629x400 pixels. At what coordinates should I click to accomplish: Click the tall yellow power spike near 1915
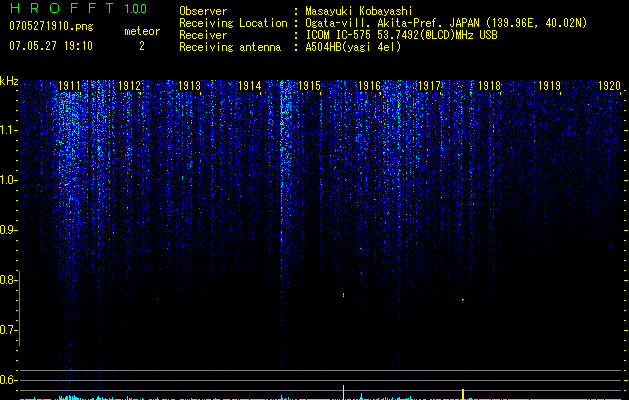pyautogui.click(x=343, y=392)
